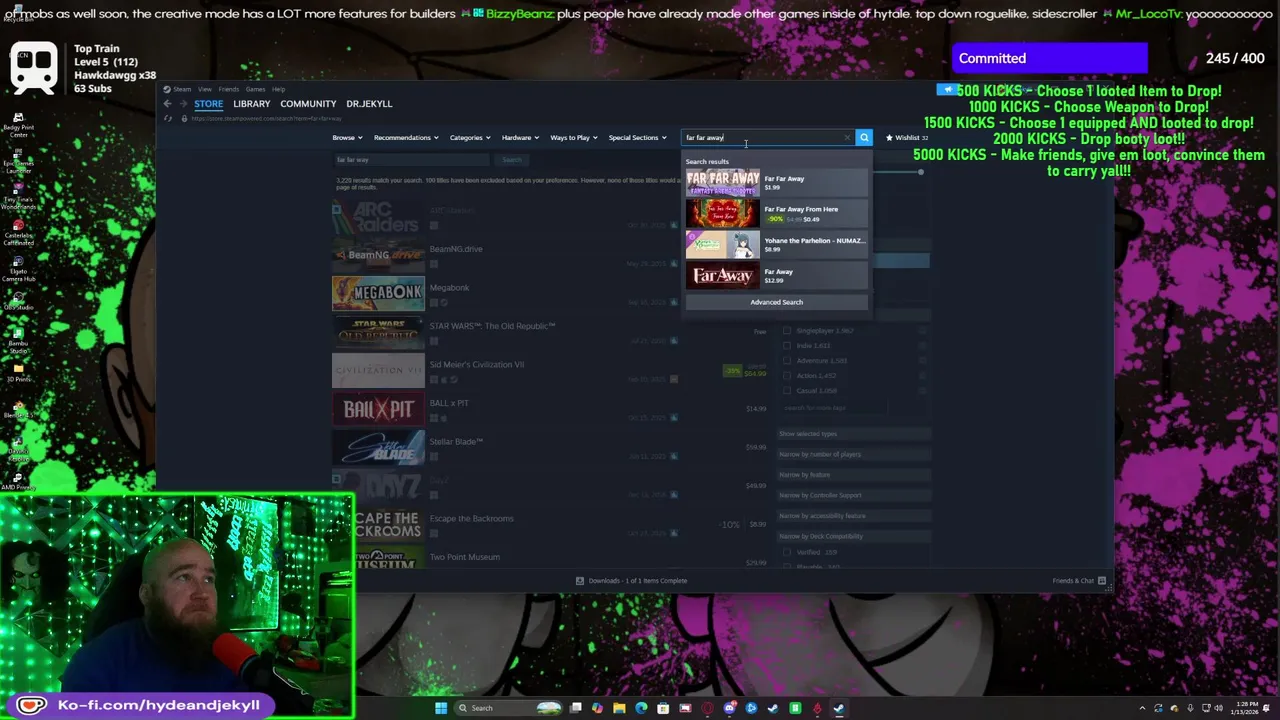The image size is (1280, 720).
Task: Select Far Far Away From Here suggestion
Action: pos(777,214)
